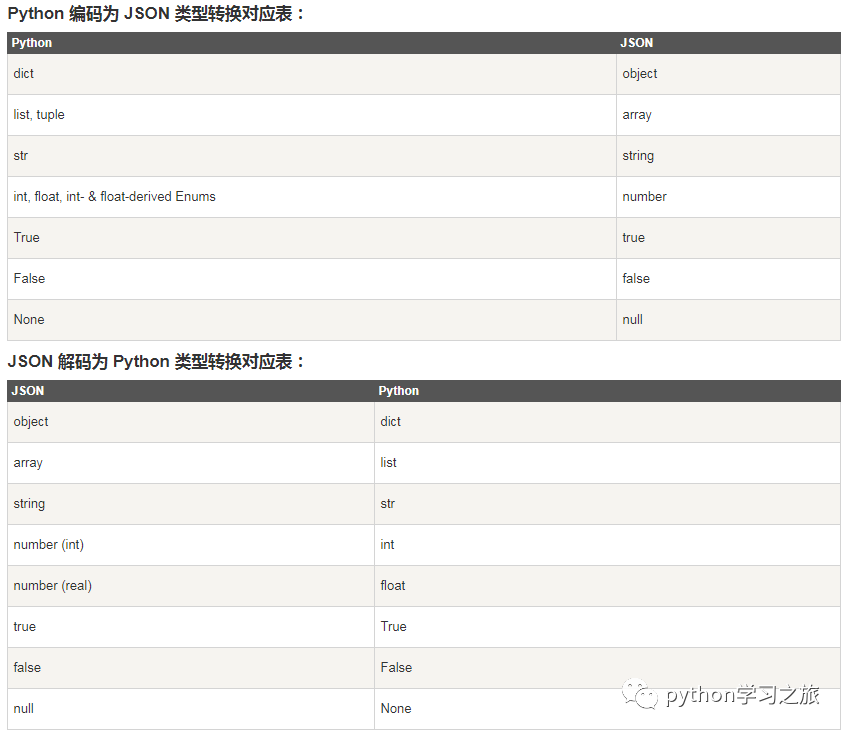Viewport: 847px width, 734px height.
Task: Click the "list, tuple" cell
Action: tap(312, 115)
